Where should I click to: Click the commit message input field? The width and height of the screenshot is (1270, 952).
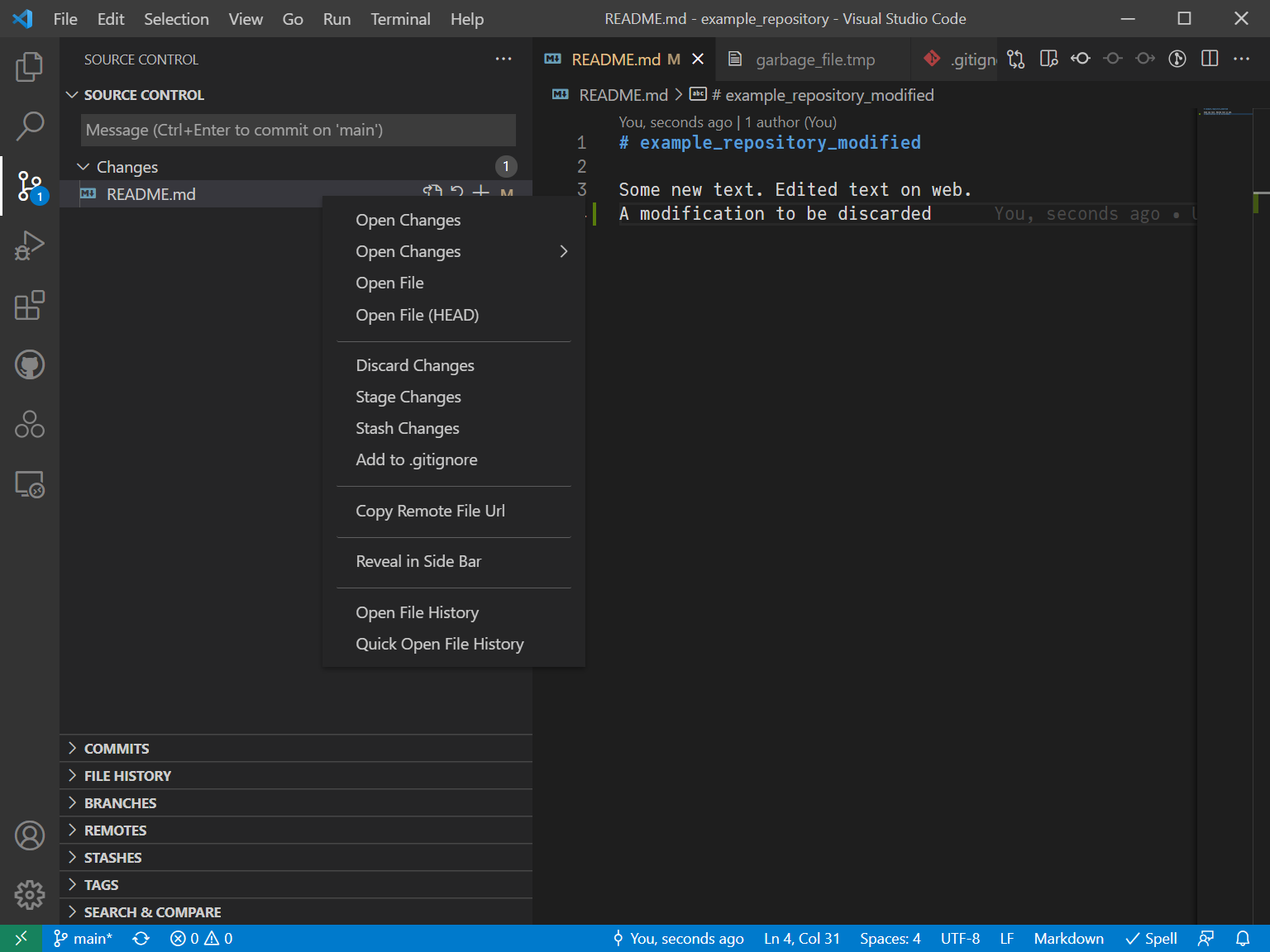(x=298, y=130)
